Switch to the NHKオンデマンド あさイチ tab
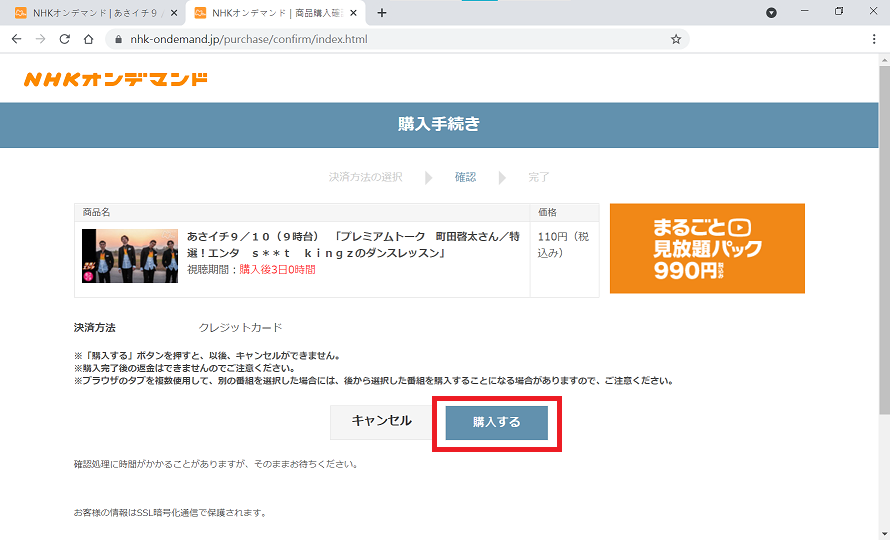890x540 pixels. [94, 12]
